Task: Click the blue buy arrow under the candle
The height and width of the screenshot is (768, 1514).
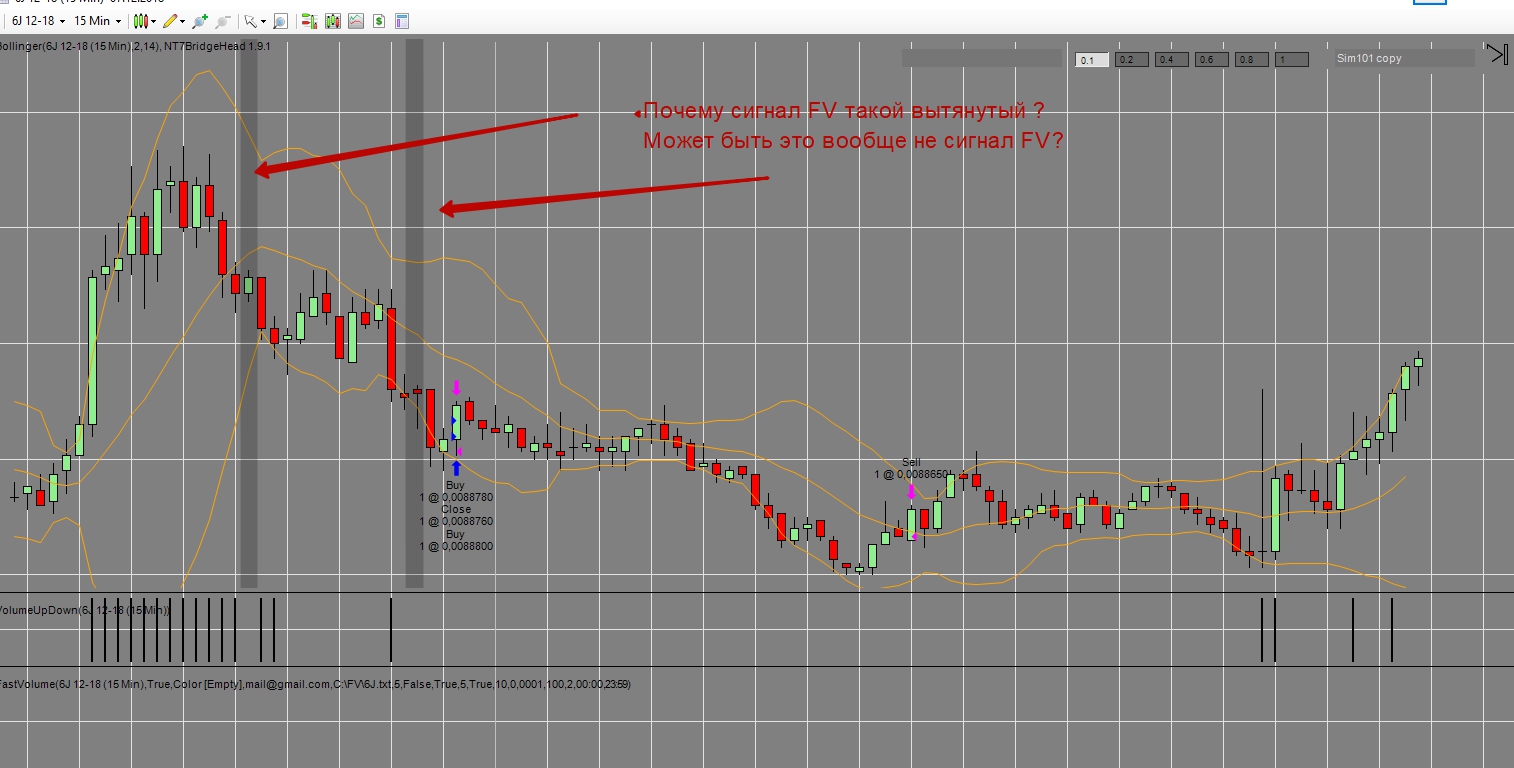Action: [456, 467]
